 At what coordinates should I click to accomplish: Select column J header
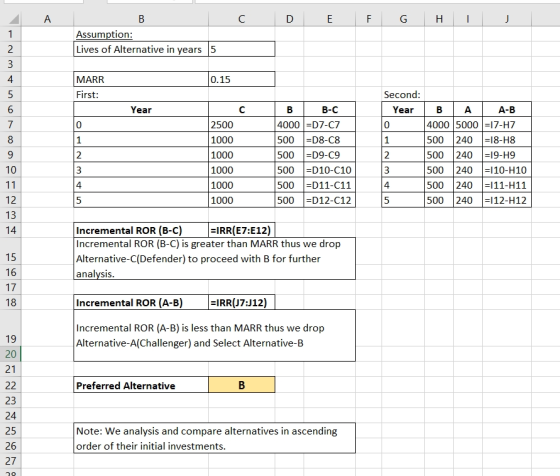pyautogui.click(x=506, y=19)
